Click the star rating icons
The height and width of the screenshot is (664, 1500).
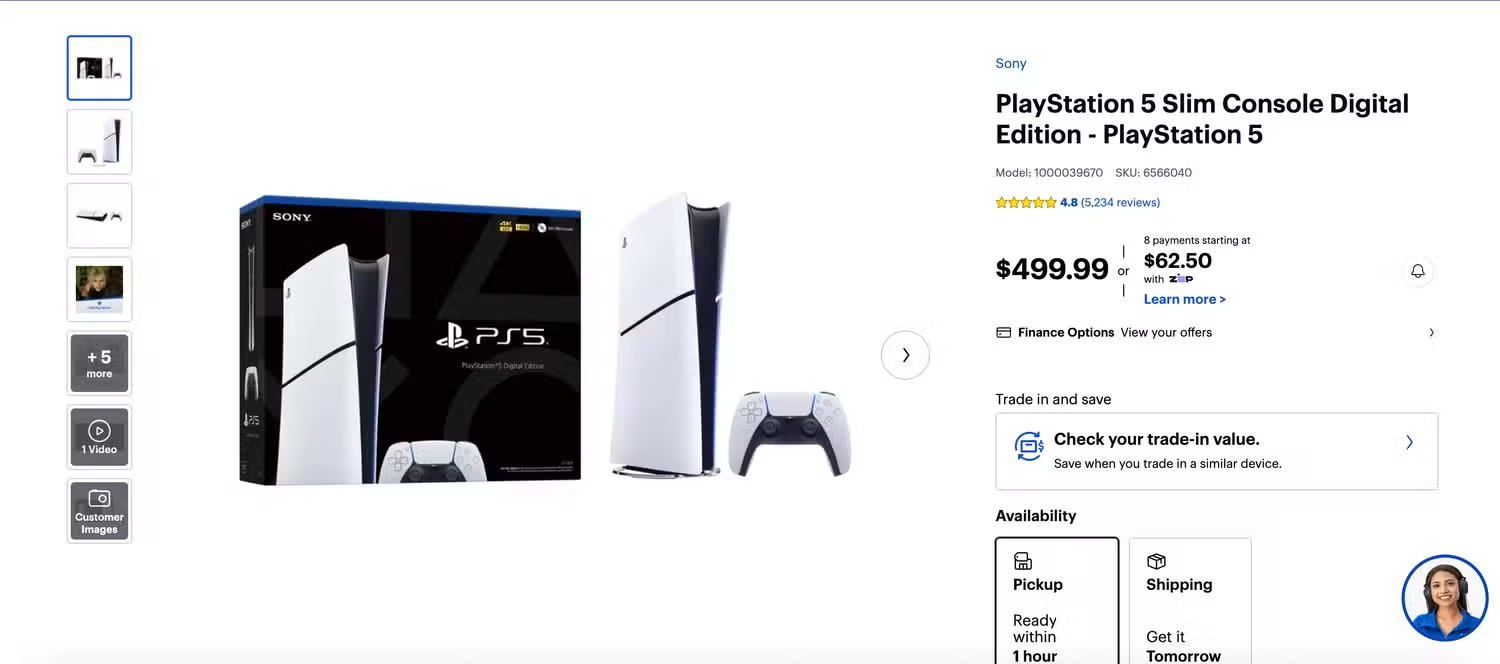(x=1026, y=203)
